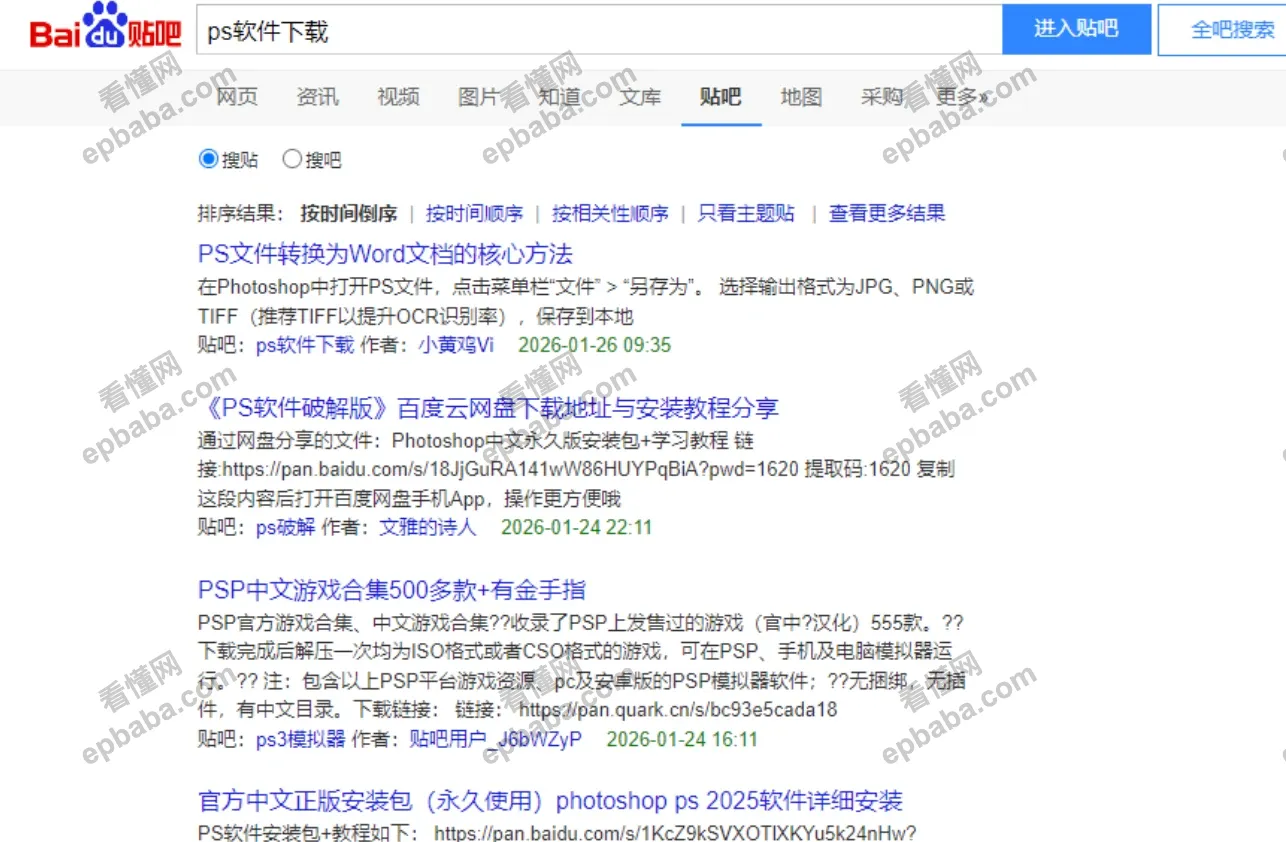Switch to the 视频 tab
This screenshot has width=1286, height=842.
pyautogui.click(x=397, y=97)
